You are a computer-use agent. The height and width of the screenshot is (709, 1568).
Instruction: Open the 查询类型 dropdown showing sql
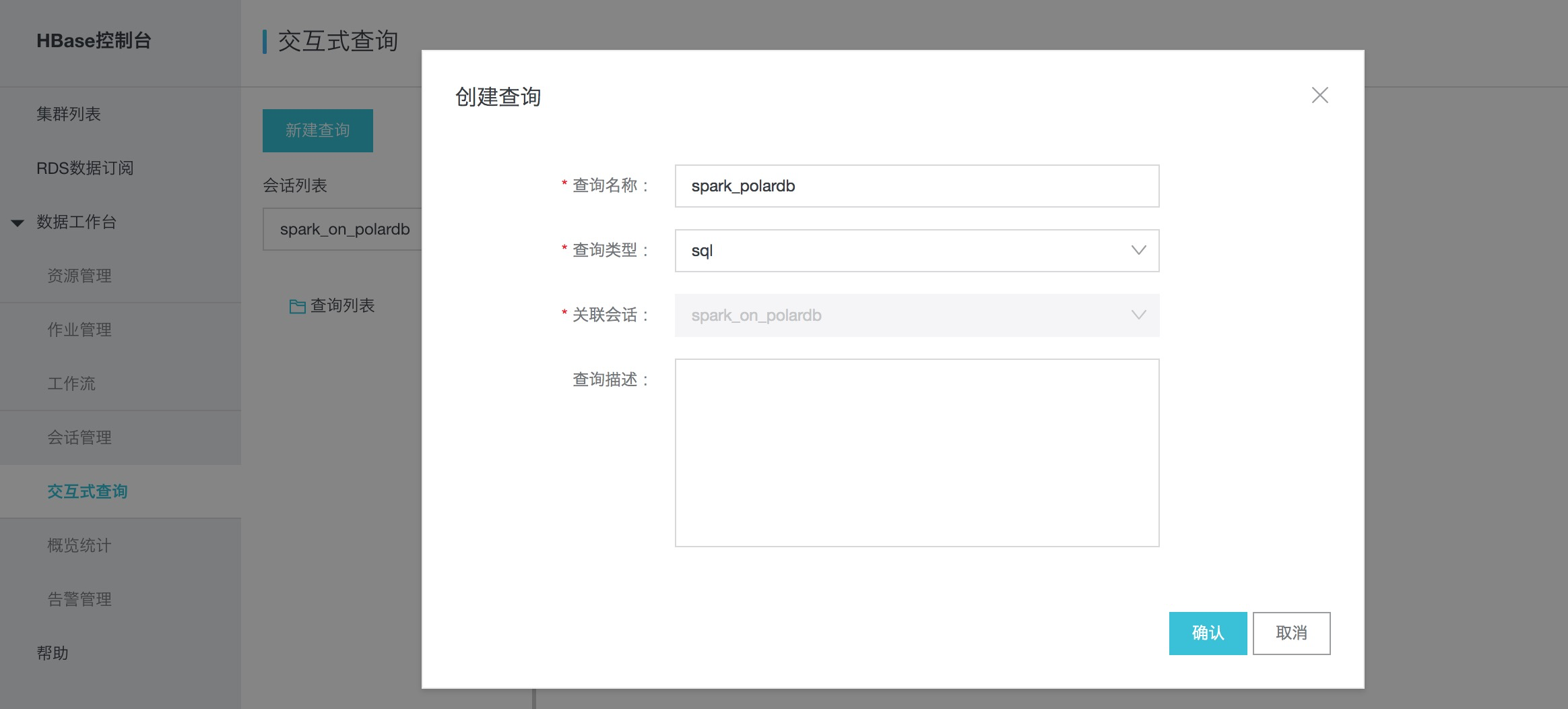pyautogui.click(x=916, y=250)
